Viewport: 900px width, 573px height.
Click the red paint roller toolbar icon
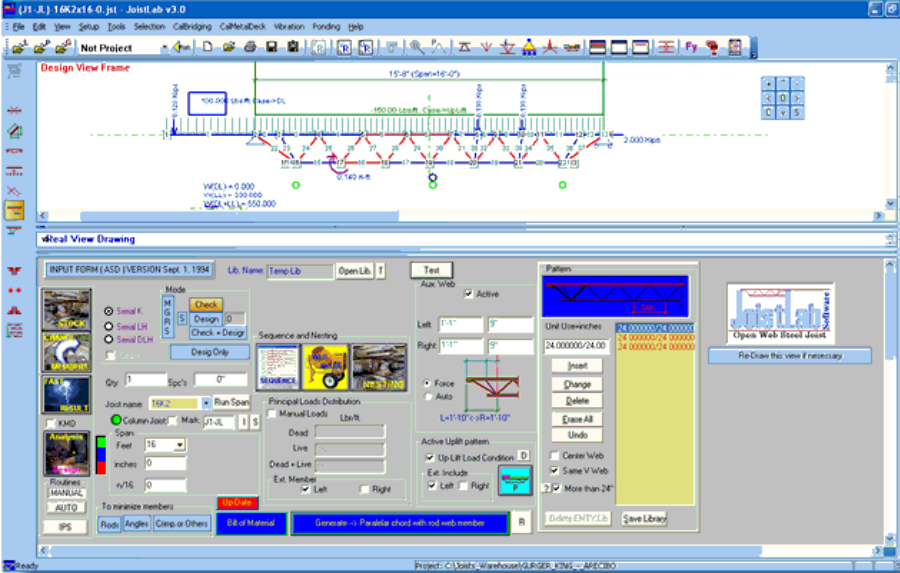(x=712, y=47)
